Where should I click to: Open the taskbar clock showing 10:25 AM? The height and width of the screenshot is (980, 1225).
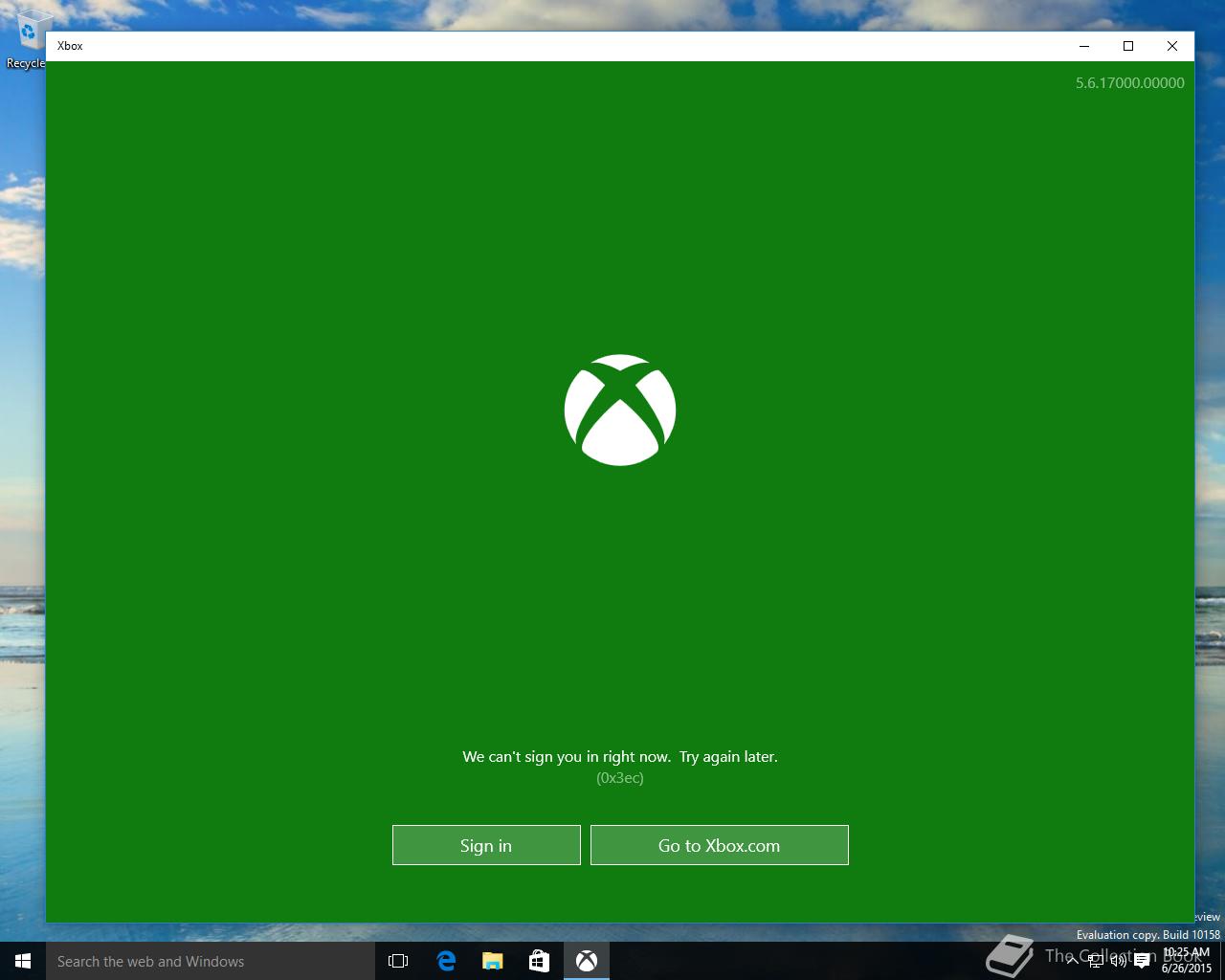coord(1187,961)
